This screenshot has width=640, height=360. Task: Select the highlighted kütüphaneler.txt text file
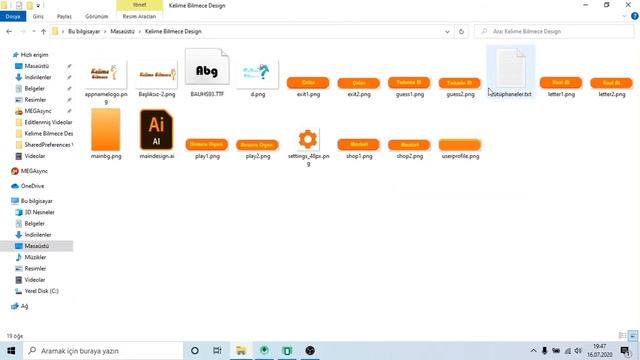[511, 73]
